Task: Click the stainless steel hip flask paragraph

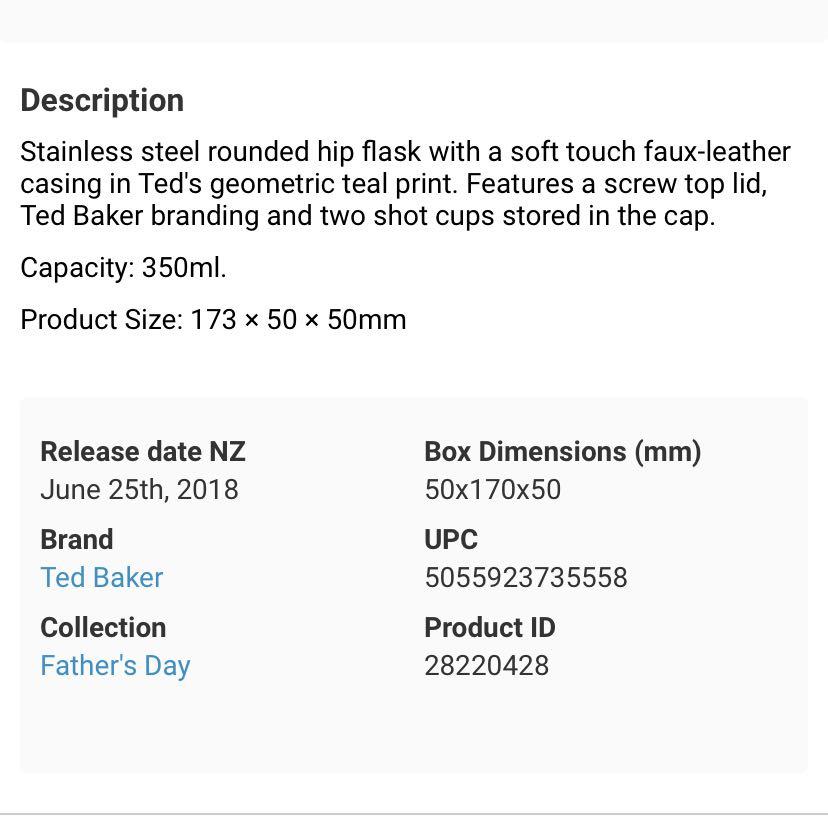Action: pyautogui.click(x=406, y=184)
